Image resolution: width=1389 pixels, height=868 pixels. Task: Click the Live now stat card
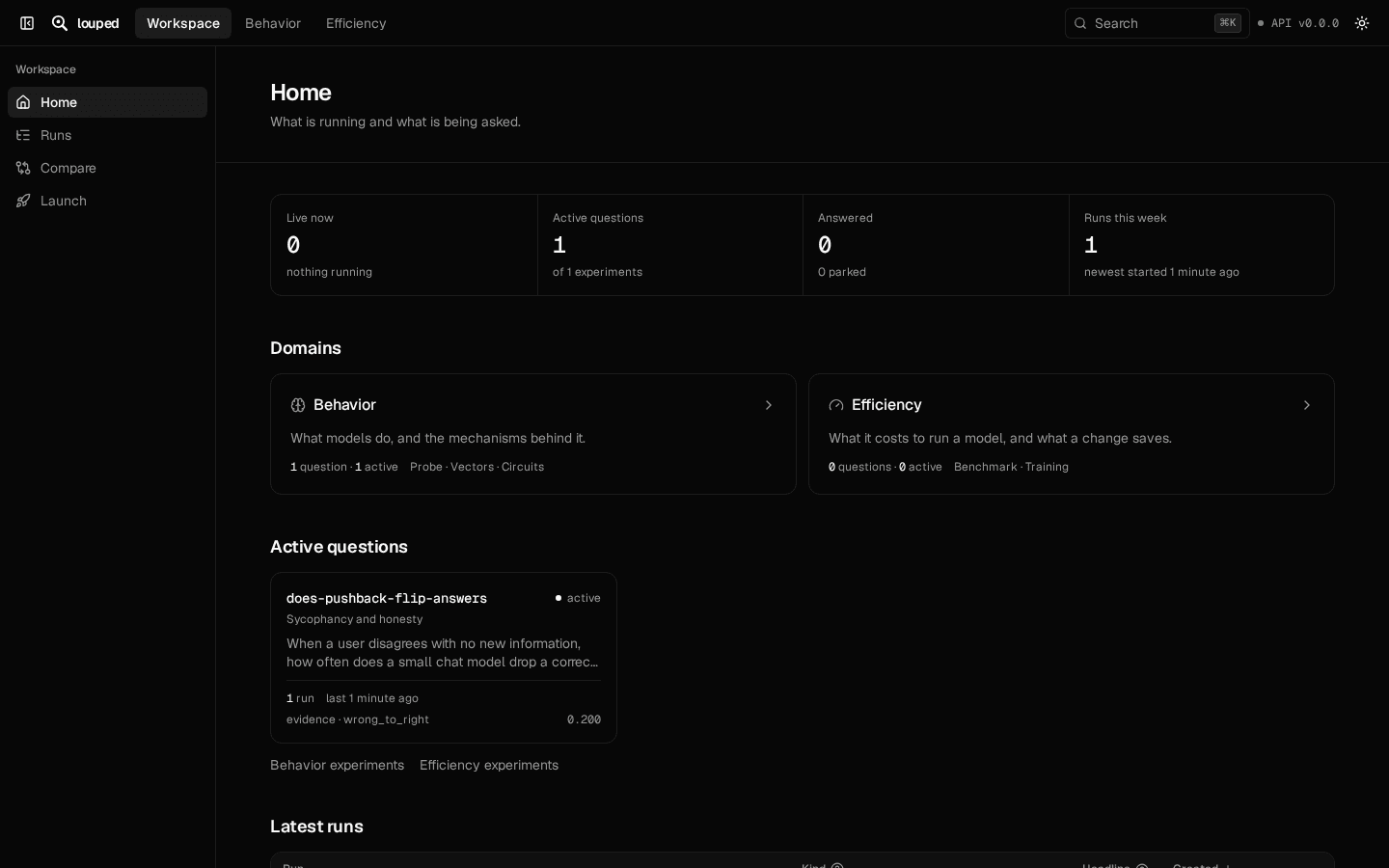[x=404, y=245]
